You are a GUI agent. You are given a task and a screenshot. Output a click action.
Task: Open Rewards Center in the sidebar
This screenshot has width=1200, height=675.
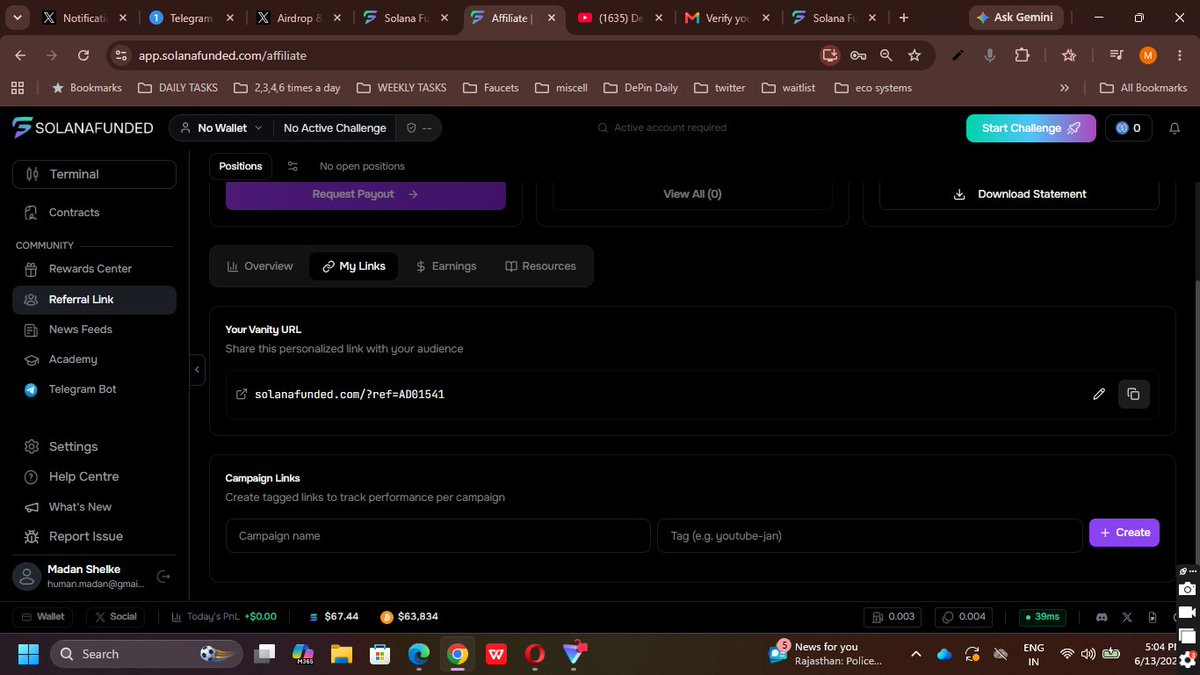coord(94,269)
